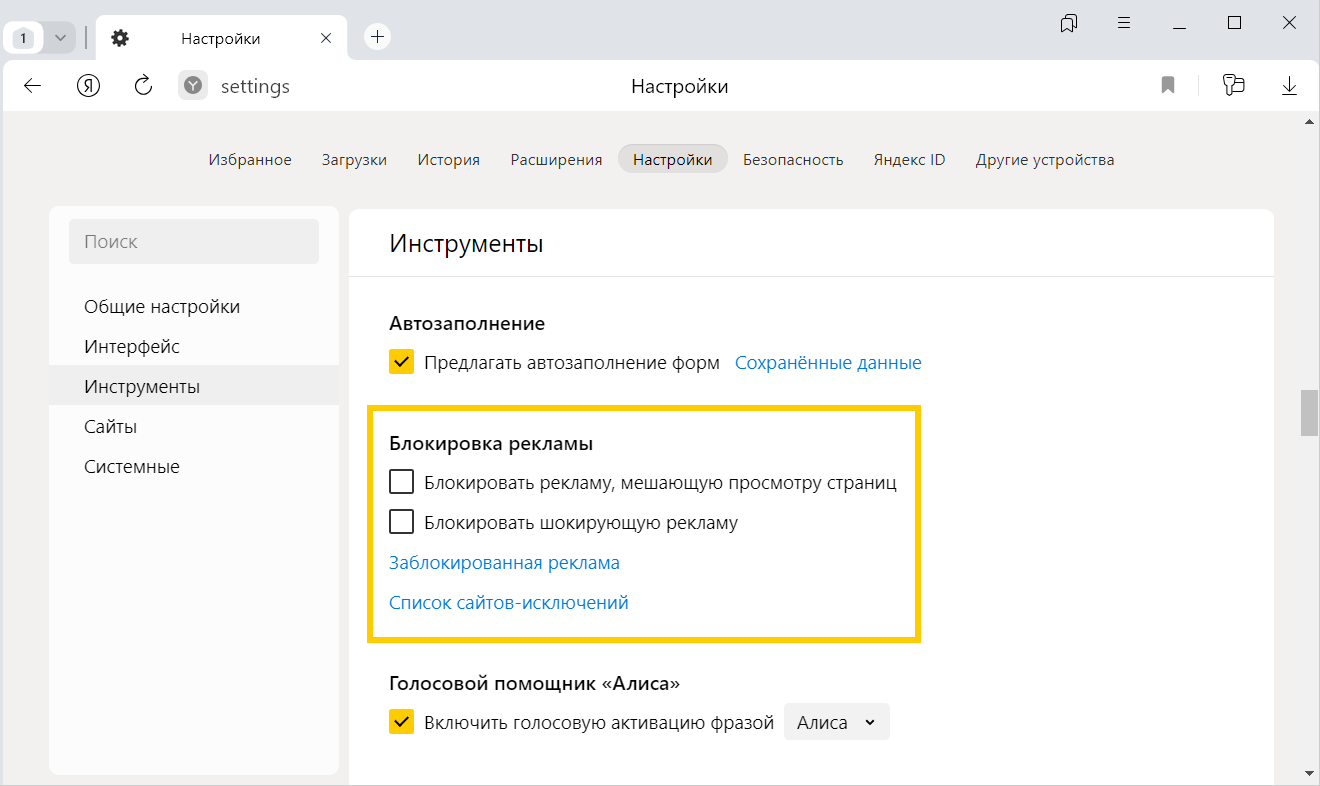Enable blocking ads that interfere with page viewing
This screenshot has width=1320, height=786.
coord(401,482)
